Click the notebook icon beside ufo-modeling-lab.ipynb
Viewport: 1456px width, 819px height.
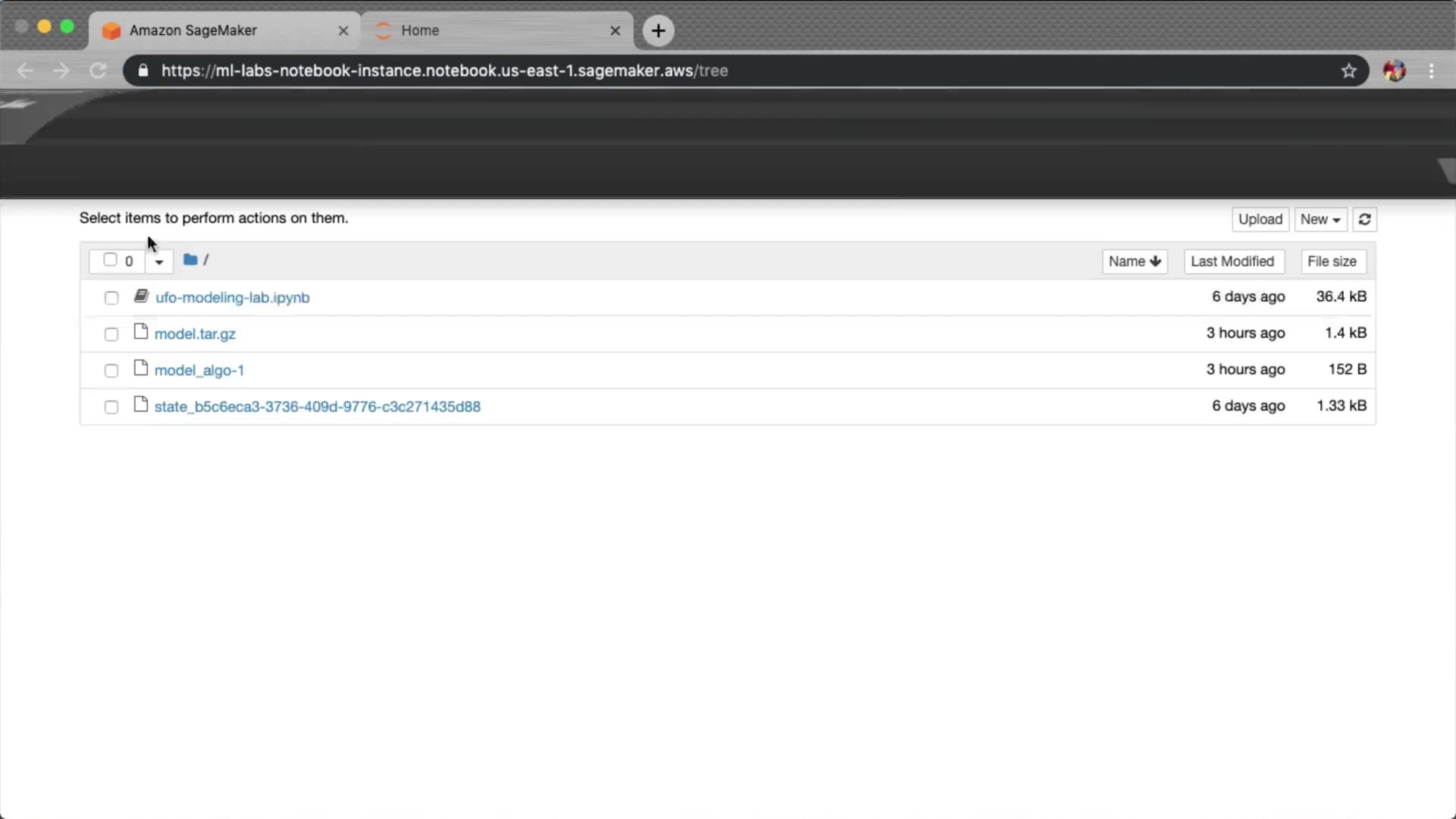(141, 297)
